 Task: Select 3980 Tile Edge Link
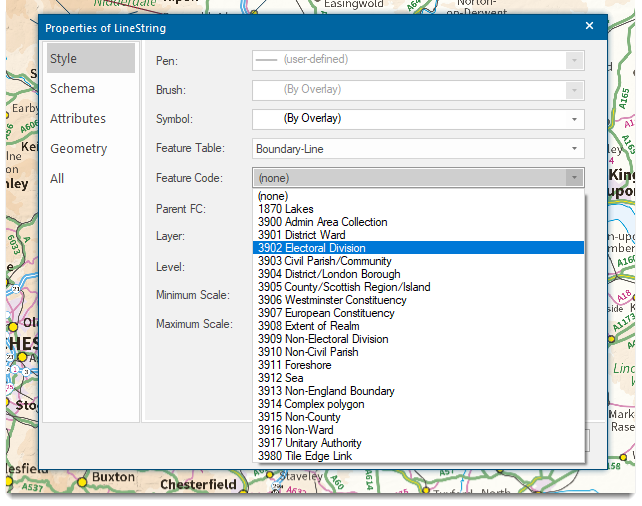point(418,456)
